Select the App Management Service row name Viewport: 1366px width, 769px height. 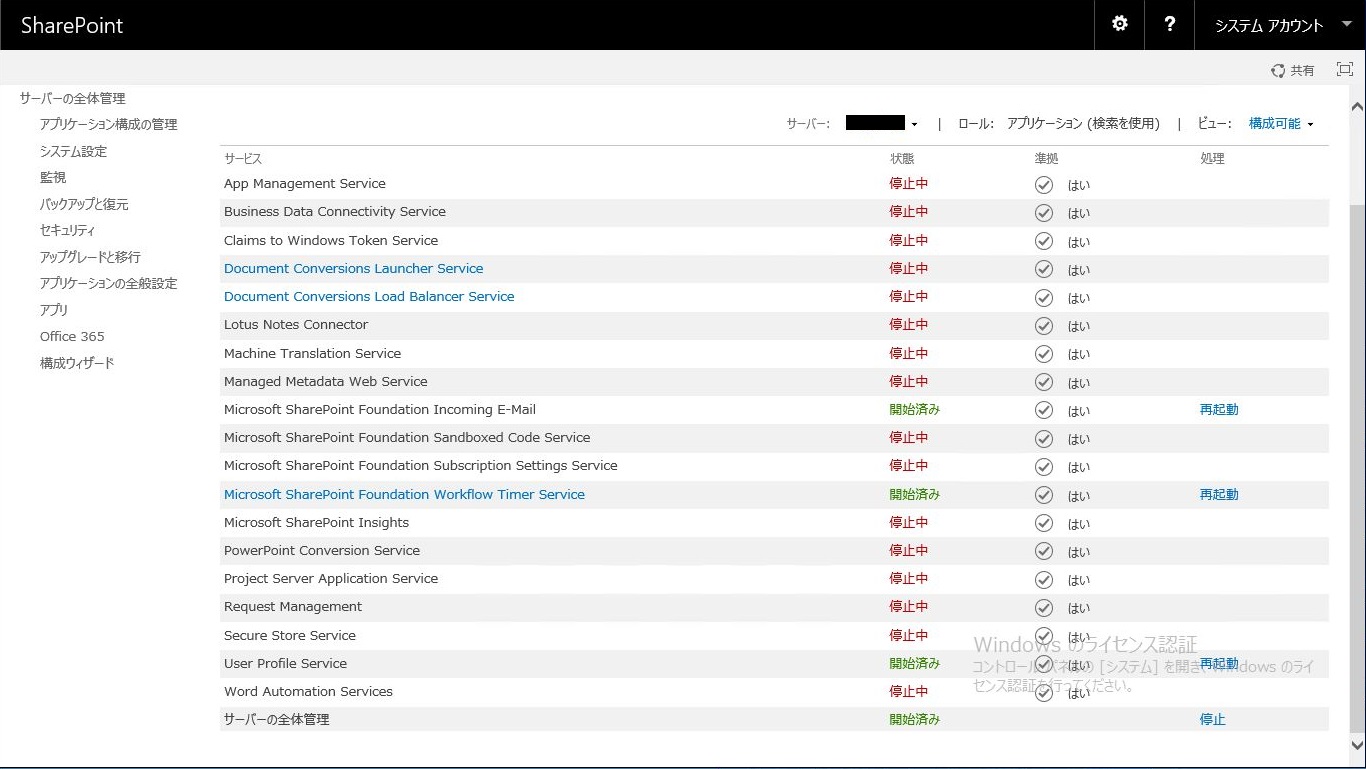pos(305,183)
